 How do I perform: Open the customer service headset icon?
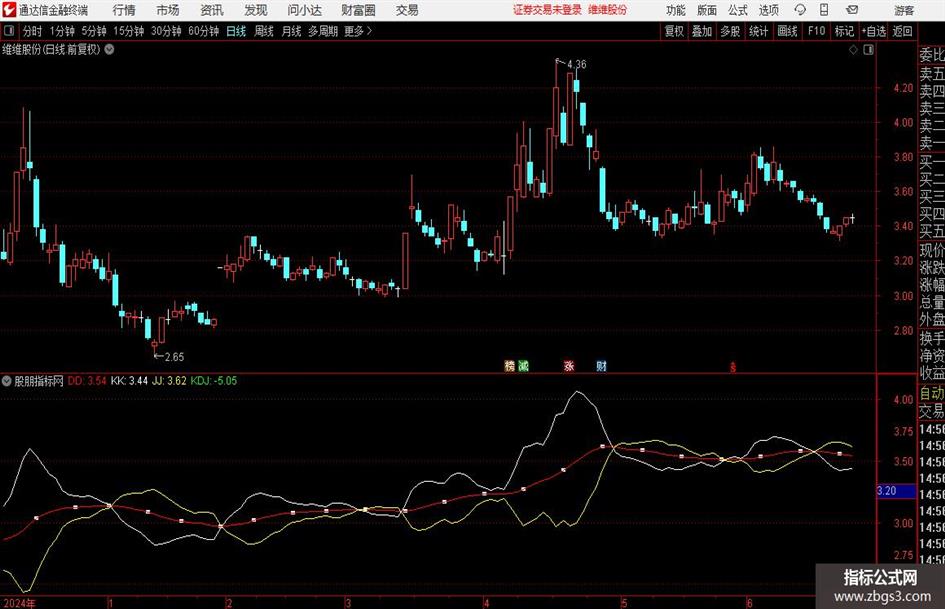[800, 10]
